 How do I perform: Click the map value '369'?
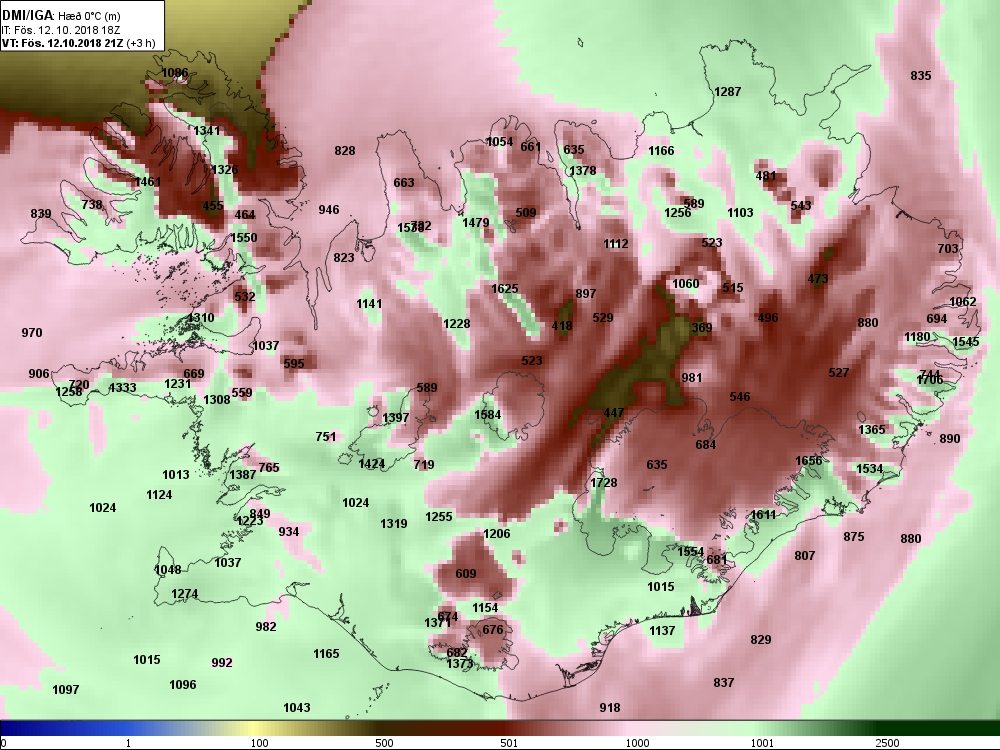point(702,328)
